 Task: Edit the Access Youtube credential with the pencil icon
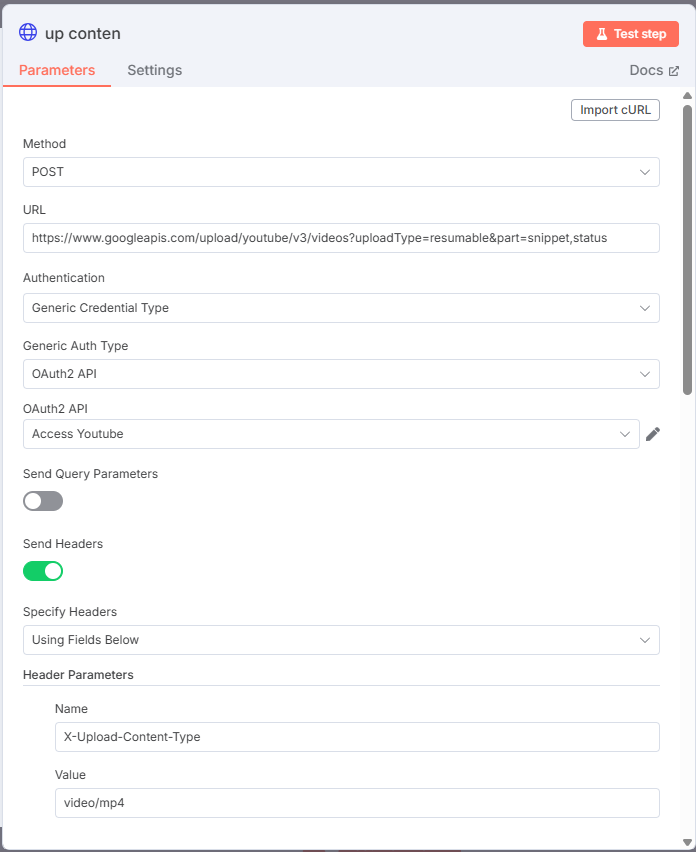(653, 434)
